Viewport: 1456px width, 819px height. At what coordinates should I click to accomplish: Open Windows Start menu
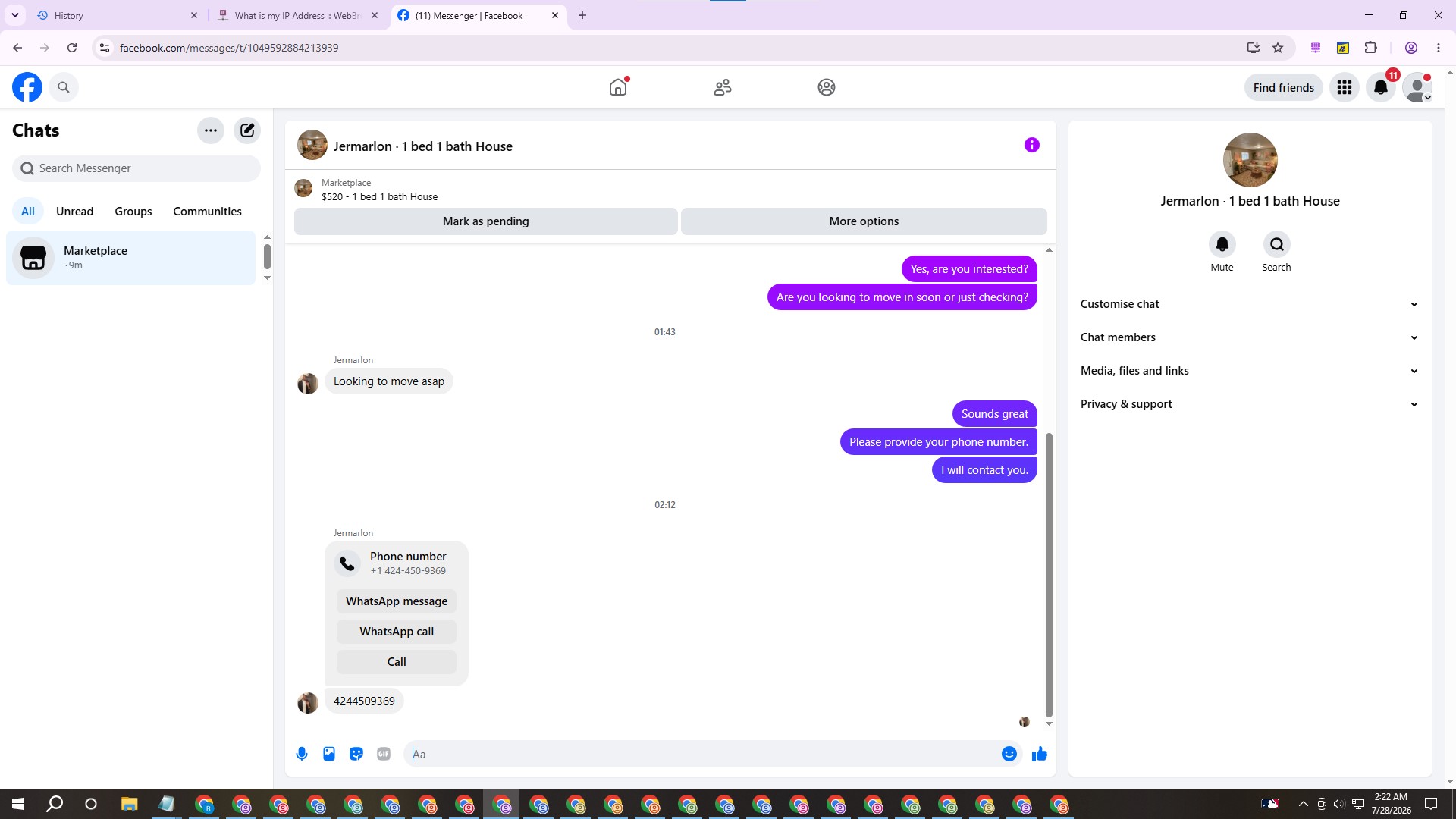[x=18, y=804]
